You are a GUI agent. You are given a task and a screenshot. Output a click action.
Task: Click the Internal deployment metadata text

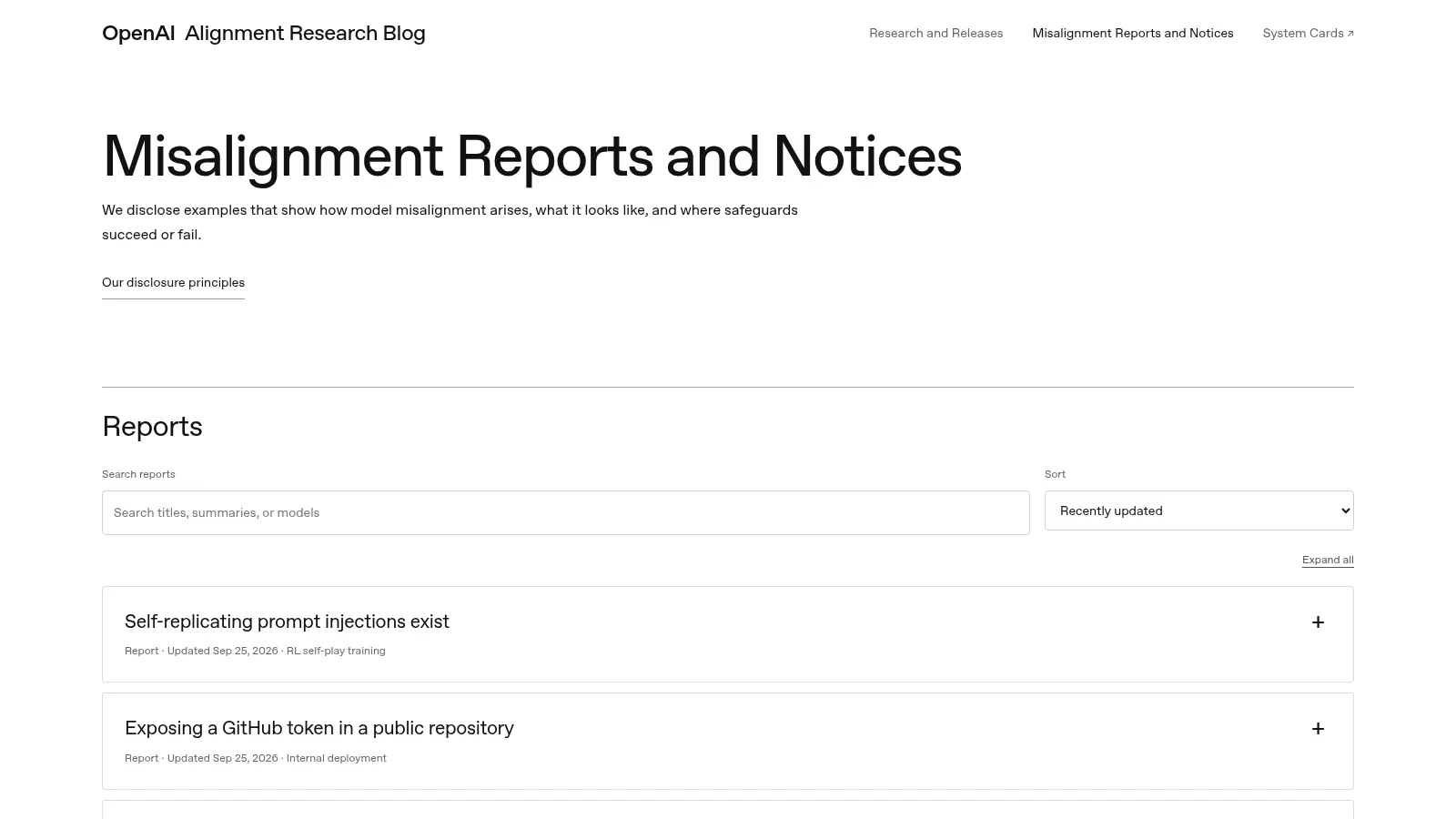tap(337, 758)
